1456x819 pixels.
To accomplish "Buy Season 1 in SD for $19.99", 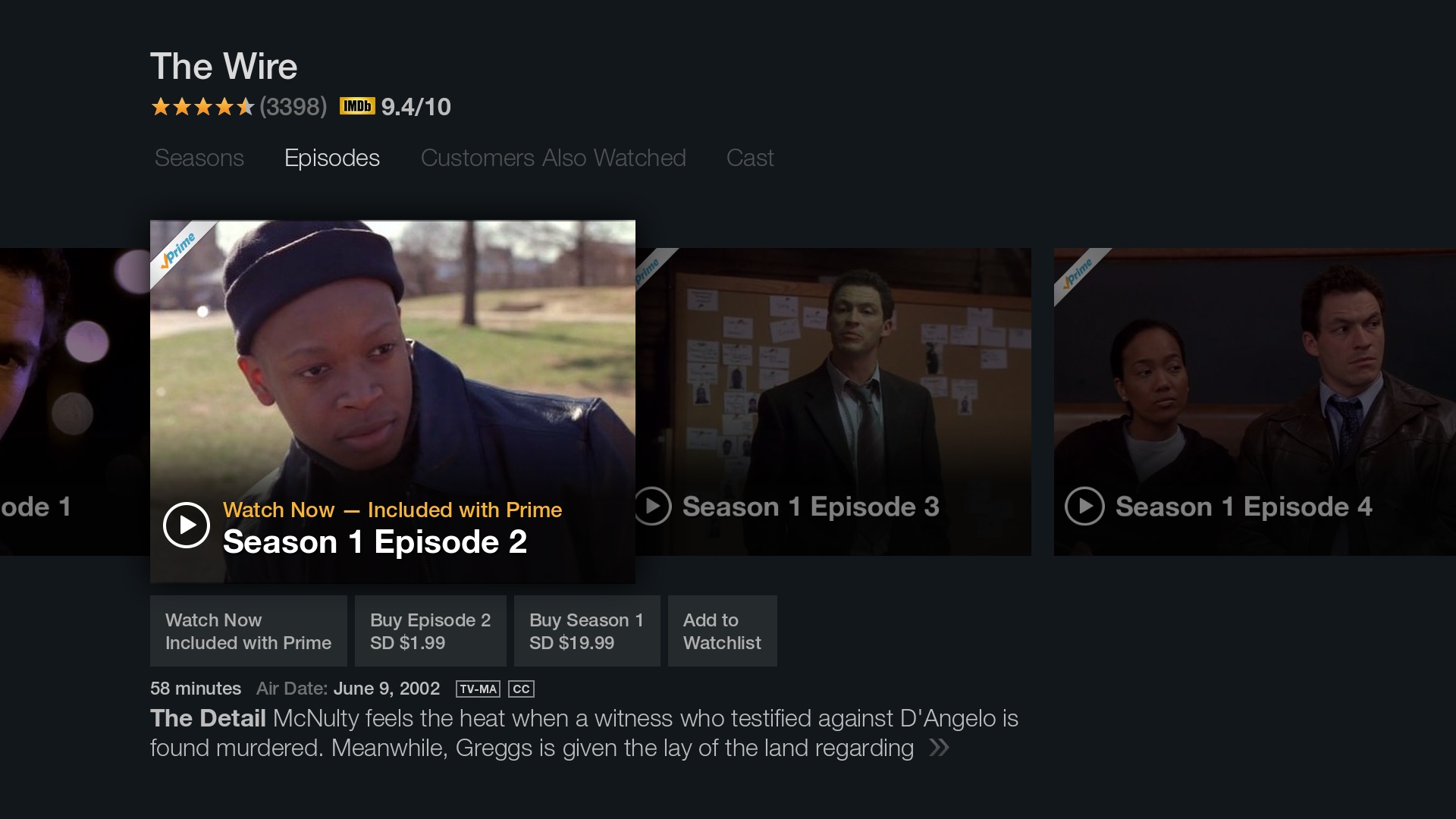I will pos(587,631).
